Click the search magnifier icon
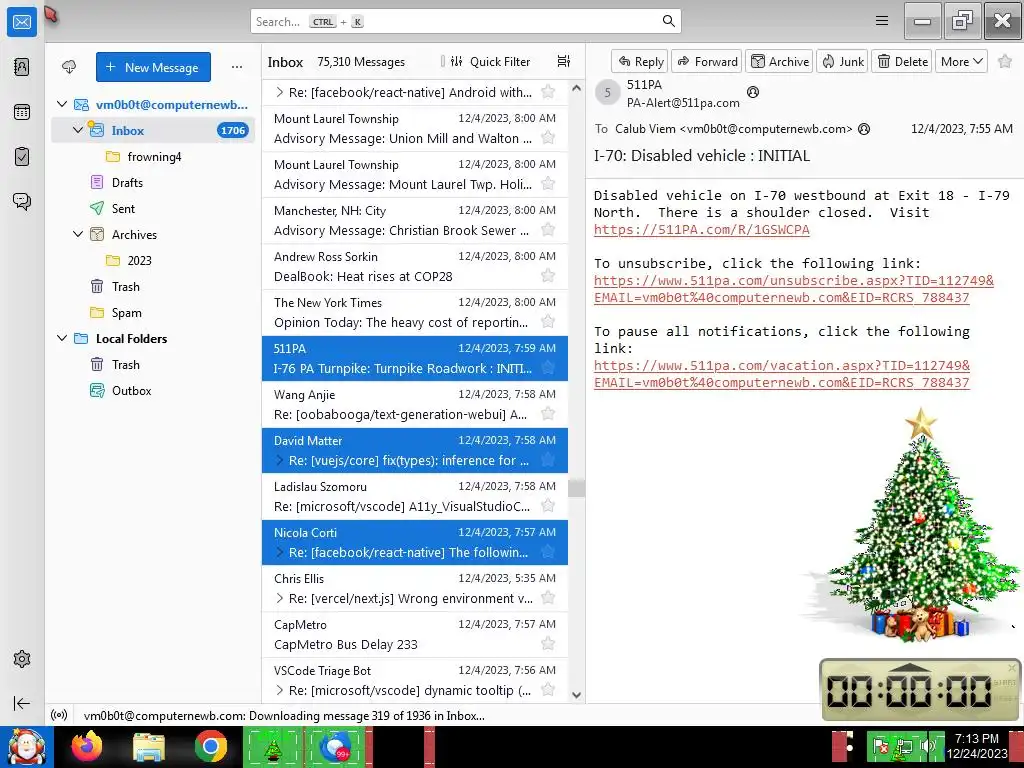This screenshot has height=768, width=1024. 668,21
